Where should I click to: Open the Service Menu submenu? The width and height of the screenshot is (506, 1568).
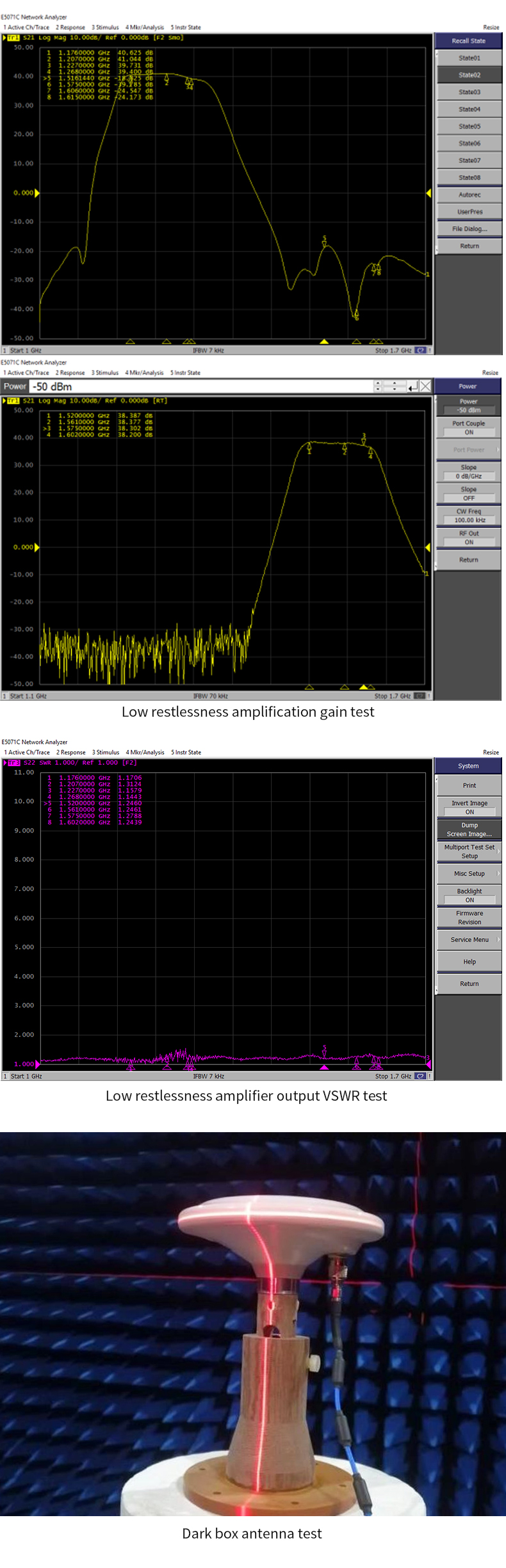pos(469,940)
